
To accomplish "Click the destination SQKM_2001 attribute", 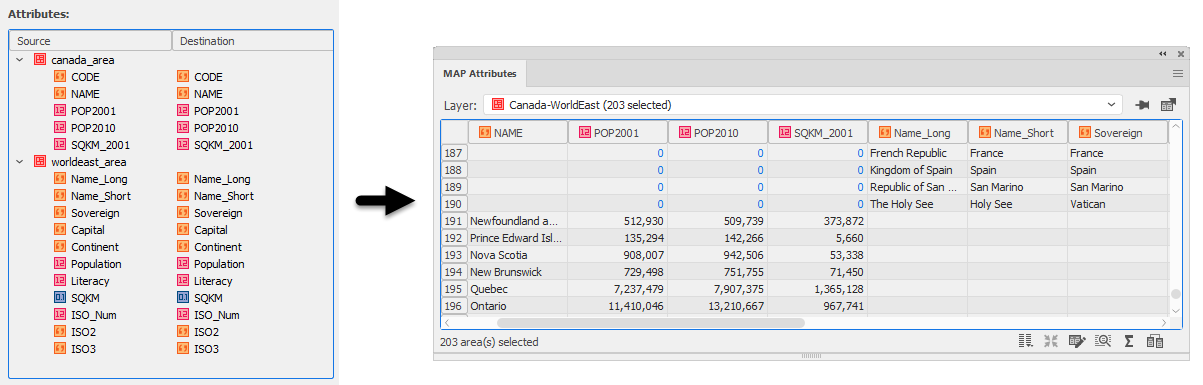I will (x=224, y=145).
